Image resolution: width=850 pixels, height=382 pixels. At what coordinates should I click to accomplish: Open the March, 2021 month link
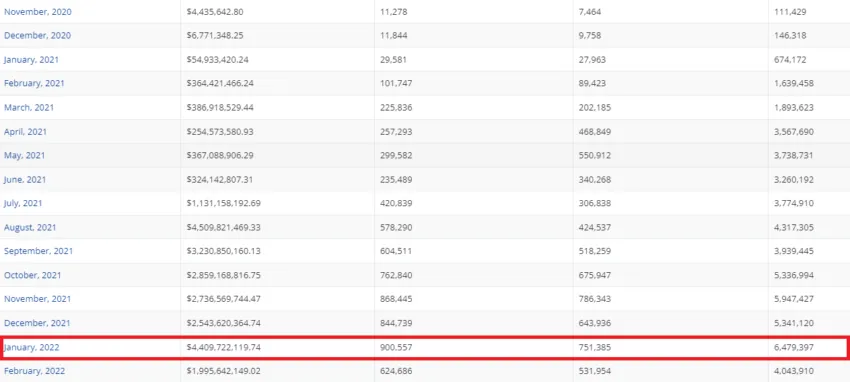[x=29, y=107]
